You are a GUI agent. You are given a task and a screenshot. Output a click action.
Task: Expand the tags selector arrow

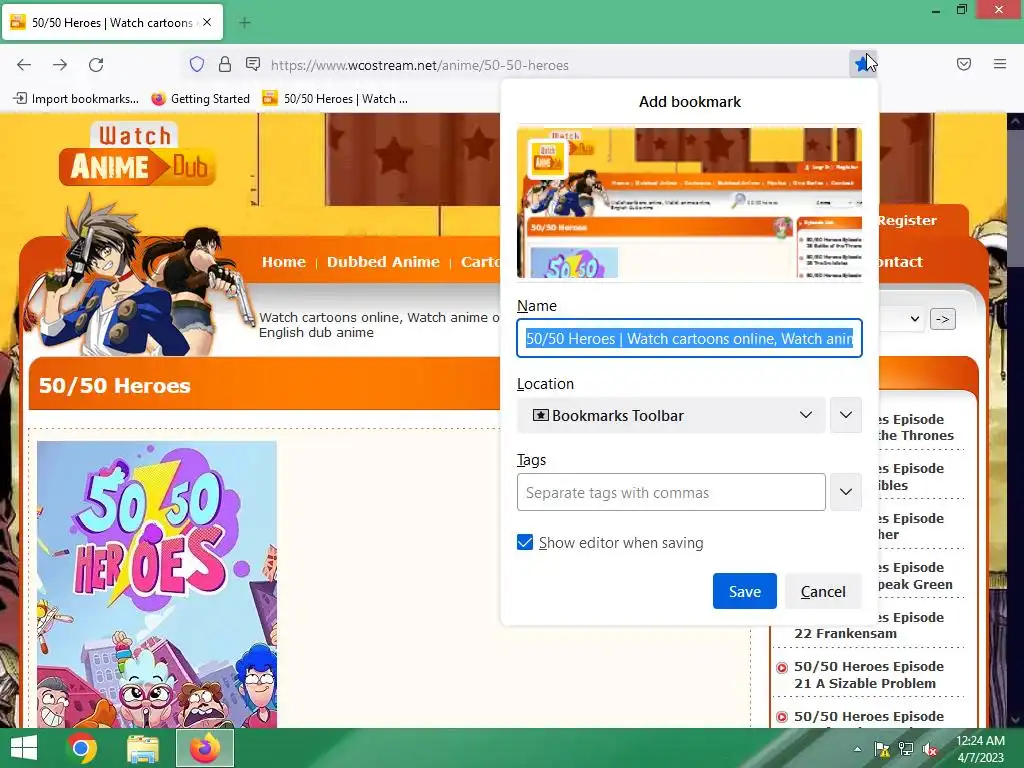pyautogui.click(x=846, y=492)
